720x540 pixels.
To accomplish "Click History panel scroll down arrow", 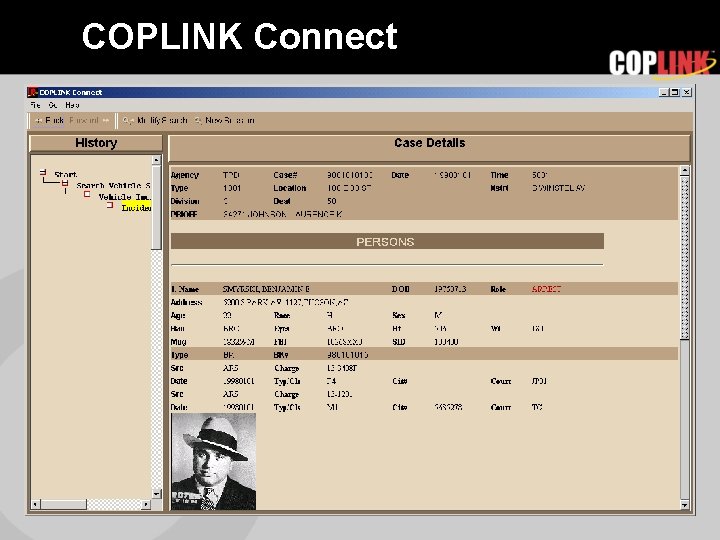I will click(x=156, y=494).
